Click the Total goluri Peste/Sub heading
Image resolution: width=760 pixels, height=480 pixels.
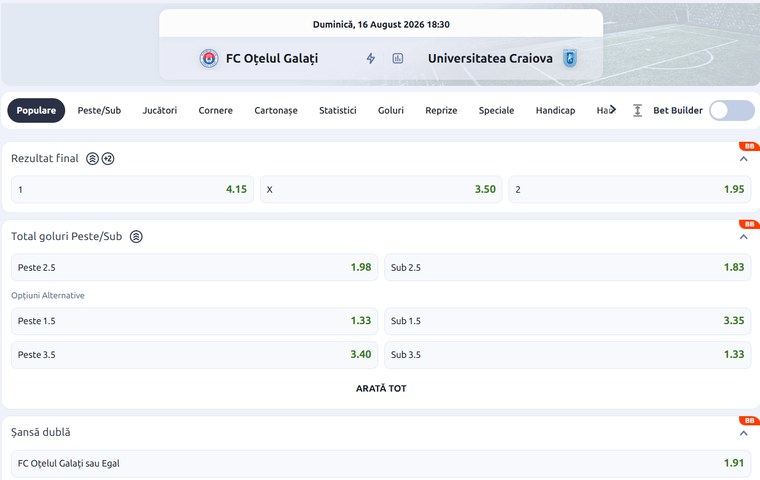point(66,237)
